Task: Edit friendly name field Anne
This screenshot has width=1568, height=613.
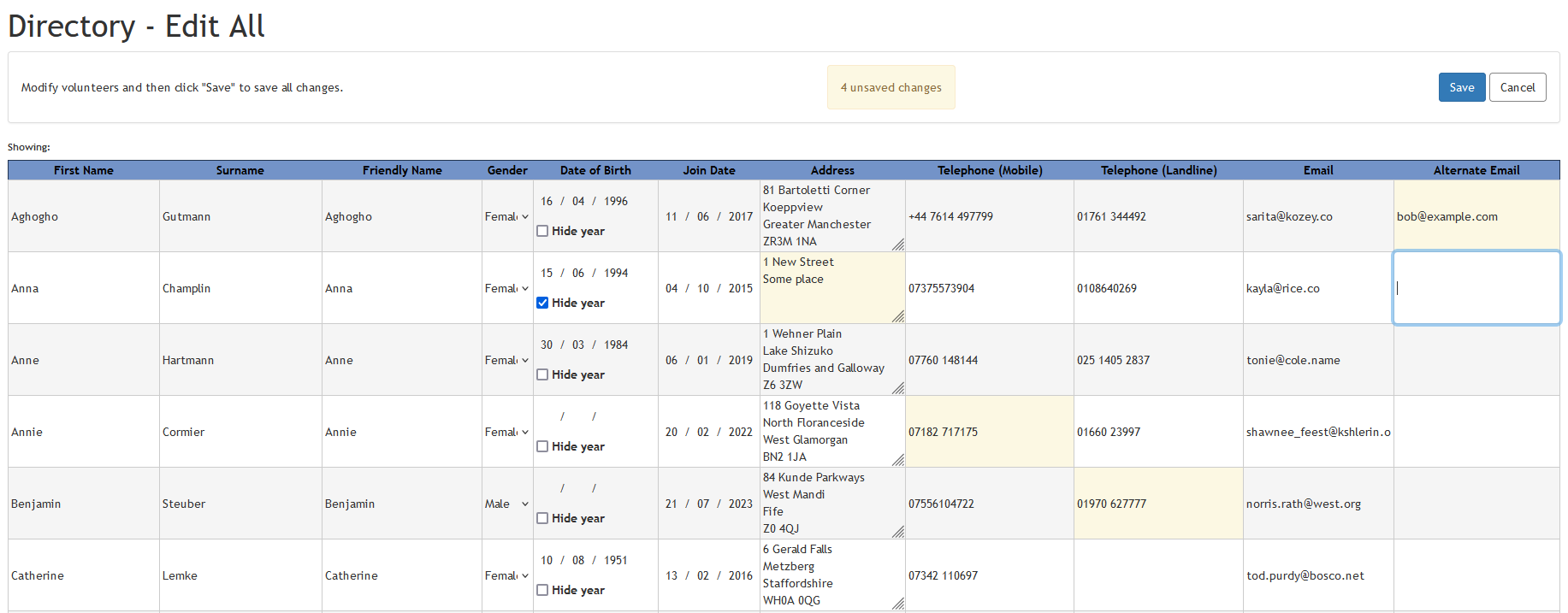Action: tap(402, 360)
